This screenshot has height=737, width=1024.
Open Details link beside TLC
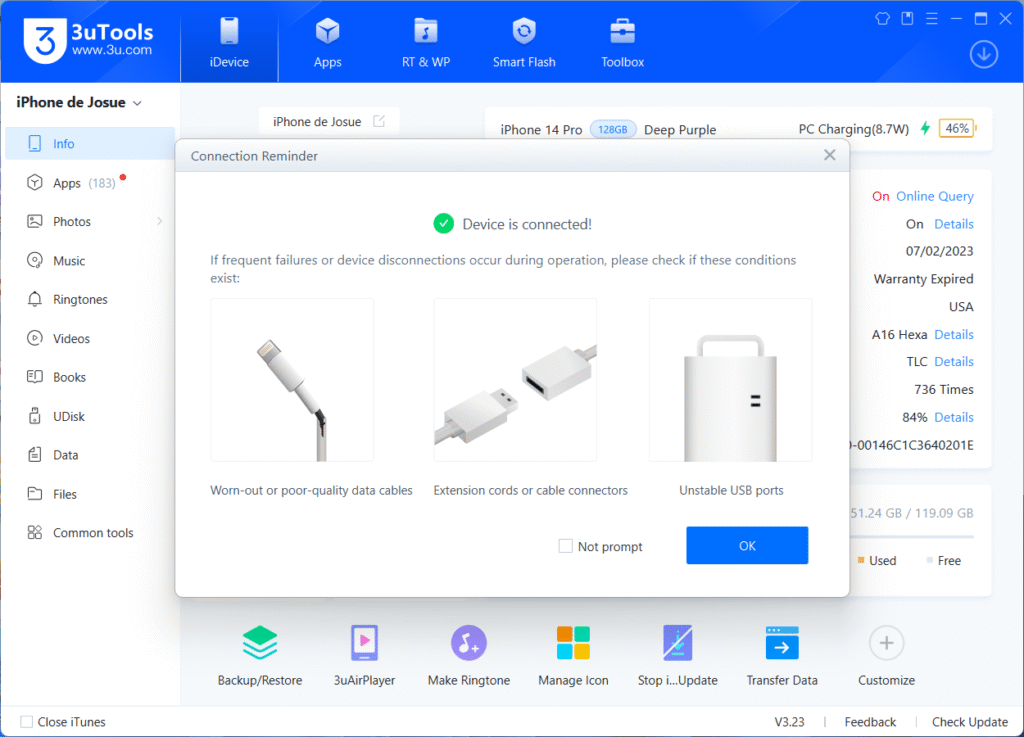pyautogui.click(x=953, y=362)
